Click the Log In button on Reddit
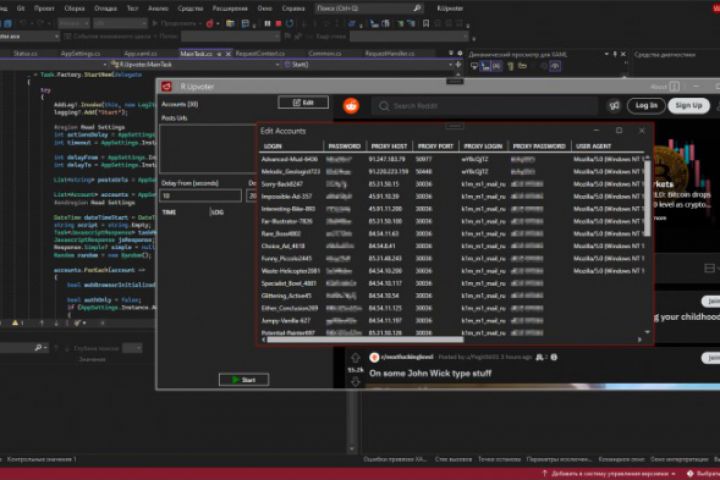720x480 pixels. [x=646, y=106]
